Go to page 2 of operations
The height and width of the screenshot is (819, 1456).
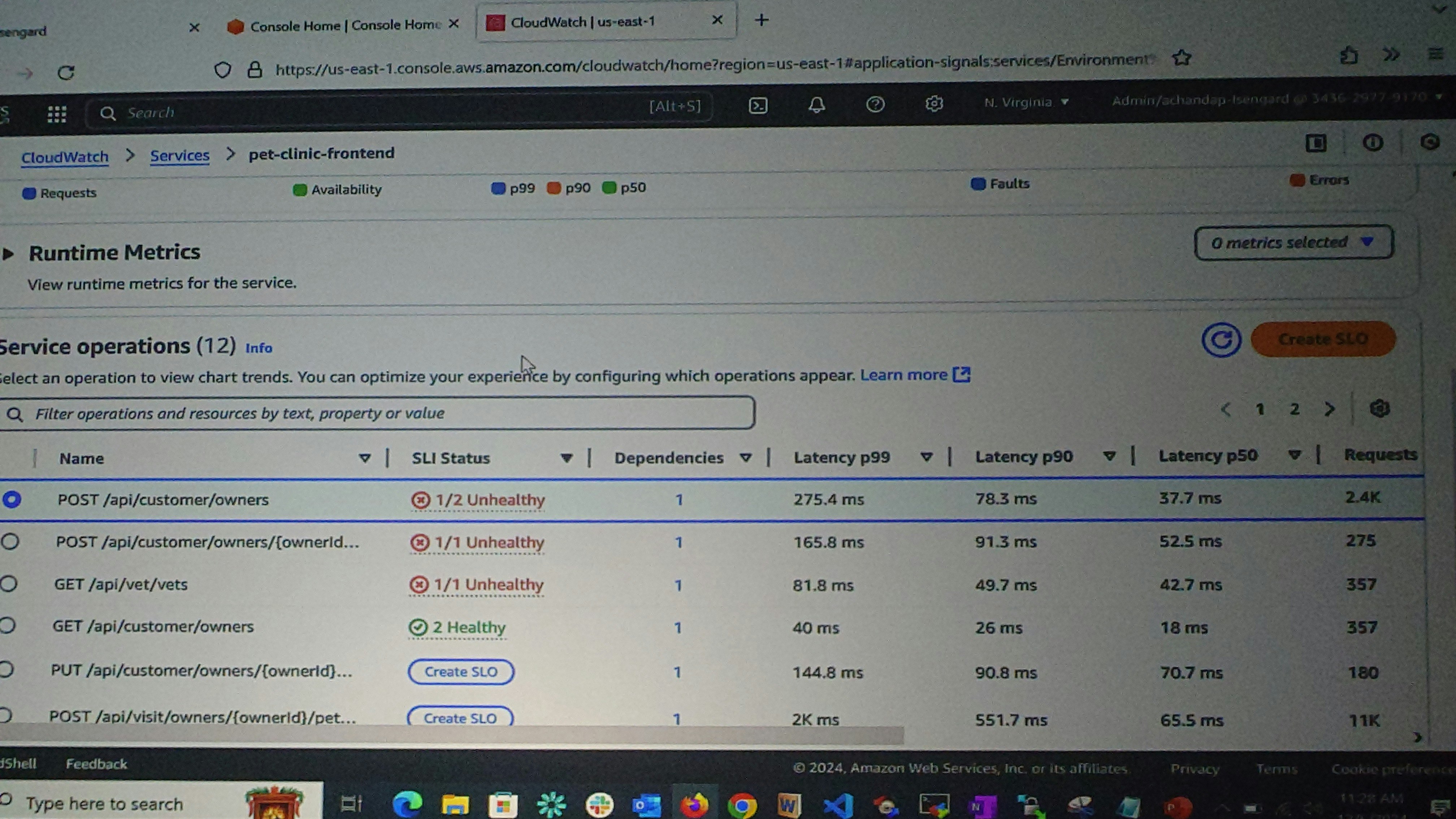pyautogui.click(x=1294, y=409)
